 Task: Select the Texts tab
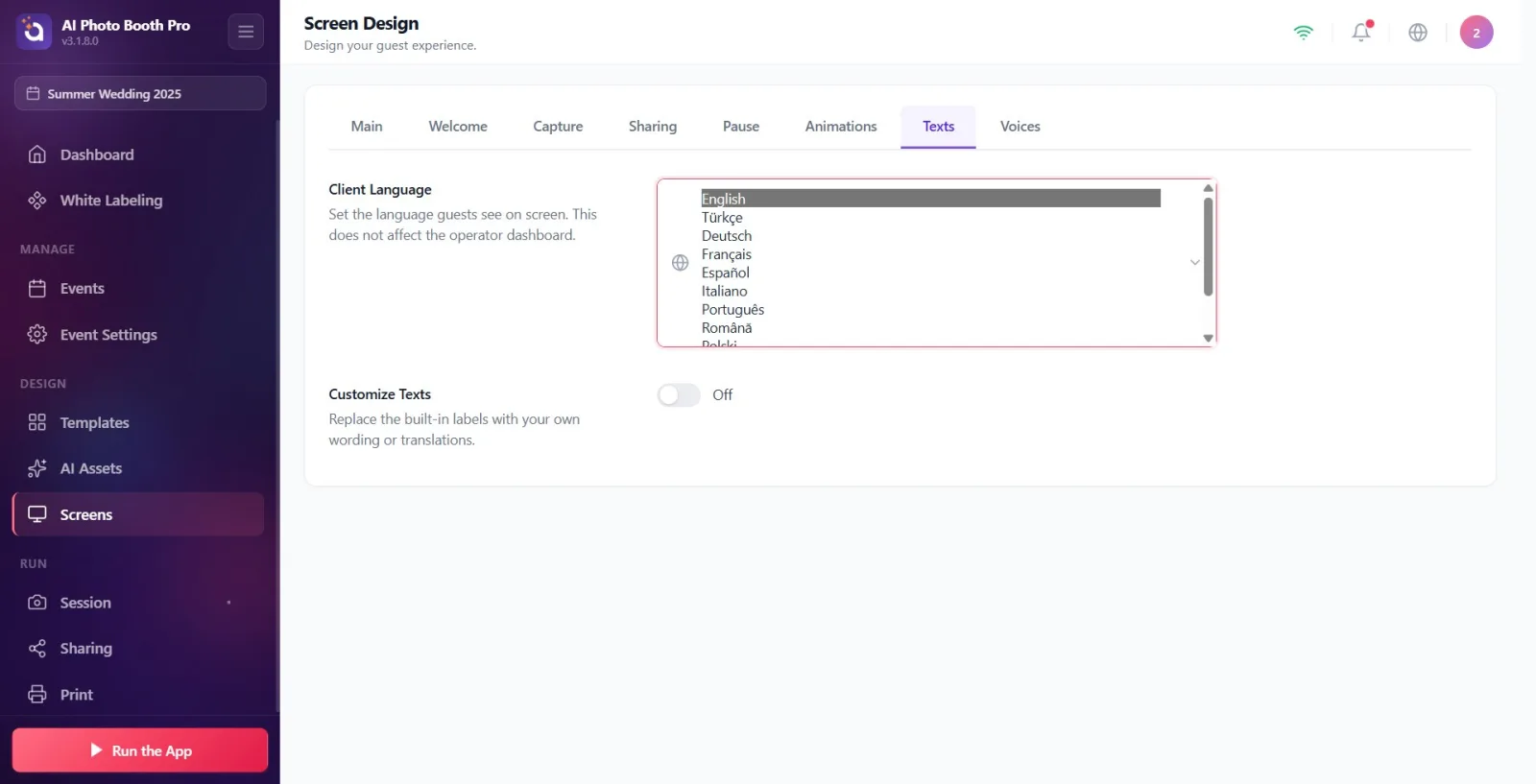coord(939,127)
